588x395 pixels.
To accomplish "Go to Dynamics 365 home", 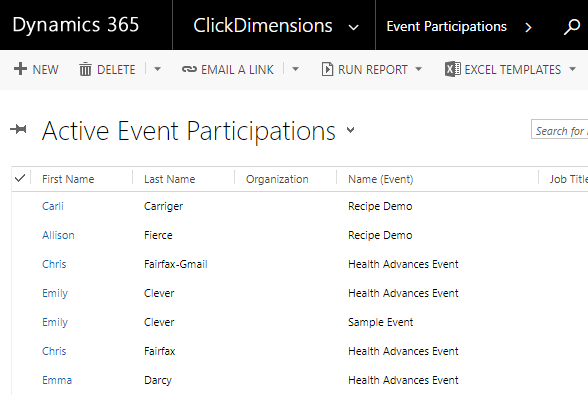I will [x=76, y=25].
